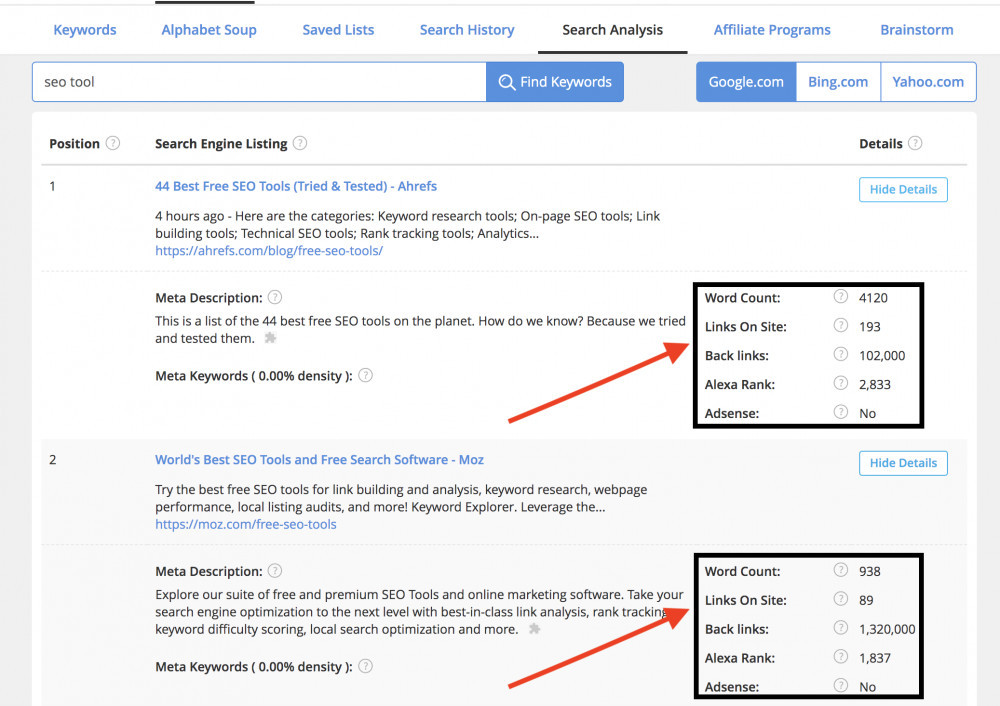Open the World's Best SEO Tools Moz link
The width and height of the screenshot is (1000, 706).
coord(319,460)
